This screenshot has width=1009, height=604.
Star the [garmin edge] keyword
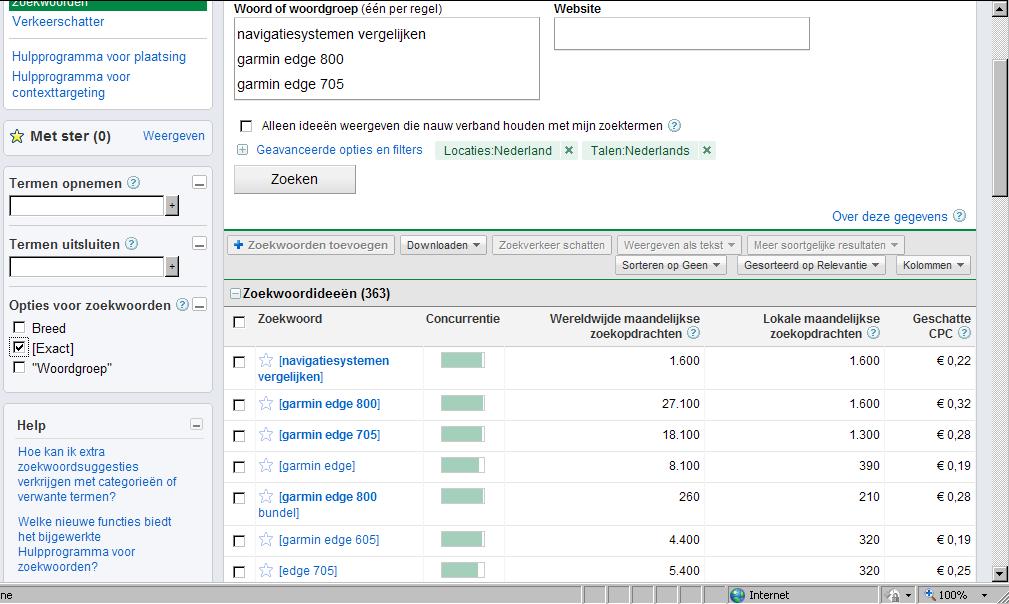(266, 465)
